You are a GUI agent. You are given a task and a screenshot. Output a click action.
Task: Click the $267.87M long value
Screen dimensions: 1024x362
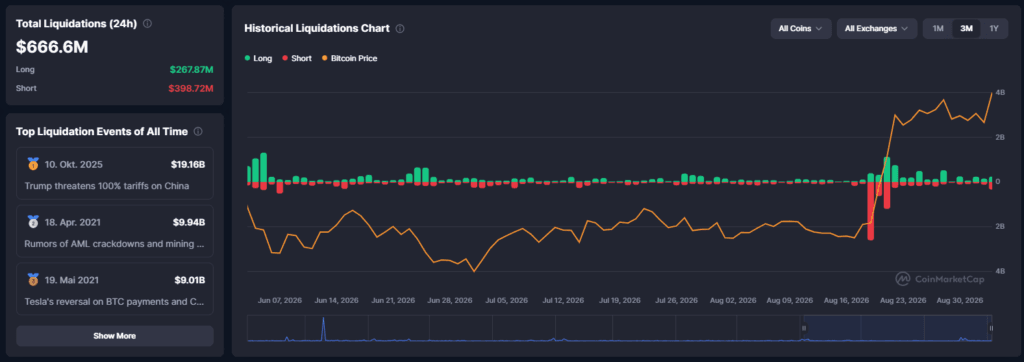191,69
